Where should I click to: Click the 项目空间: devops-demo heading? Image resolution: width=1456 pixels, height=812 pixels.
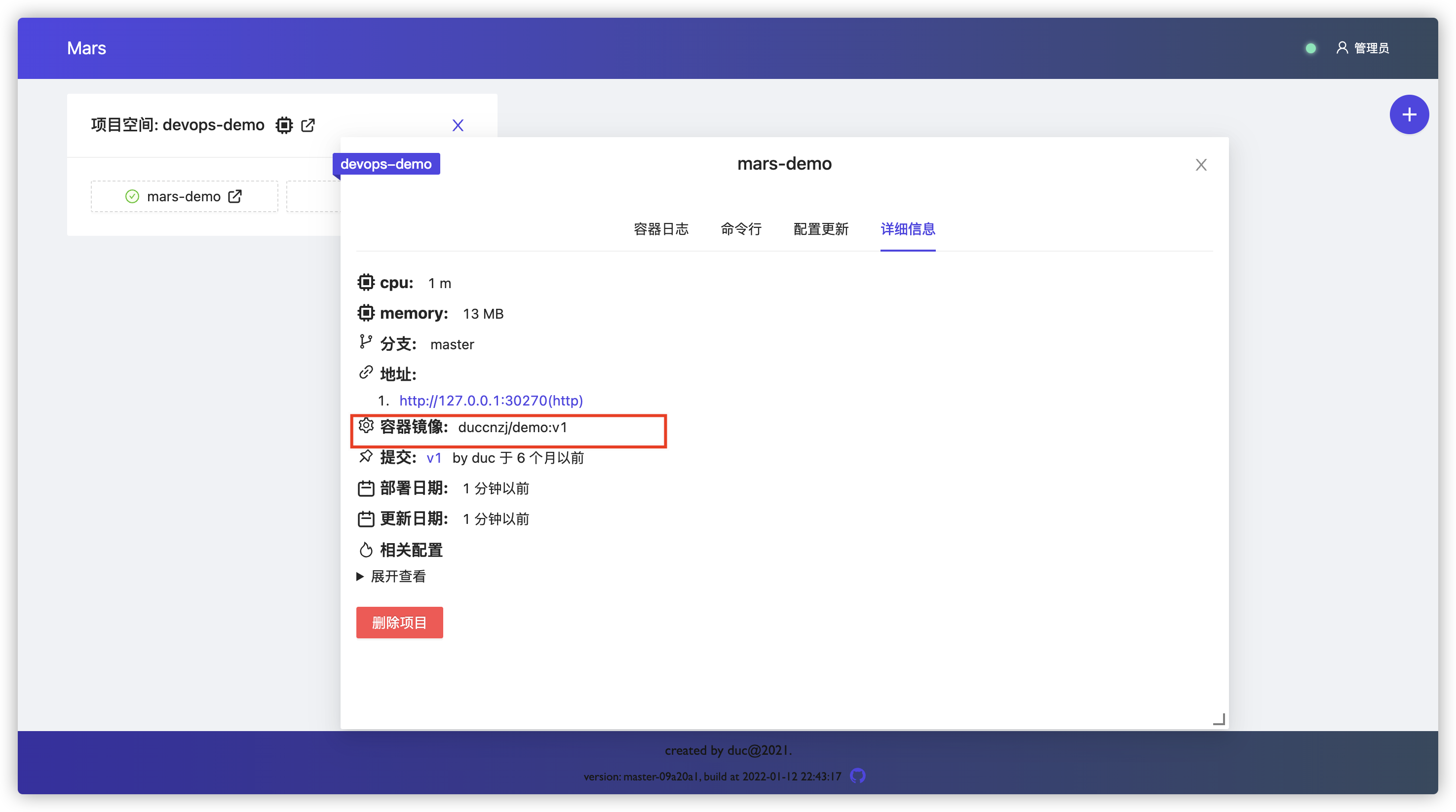pos(178,125)
